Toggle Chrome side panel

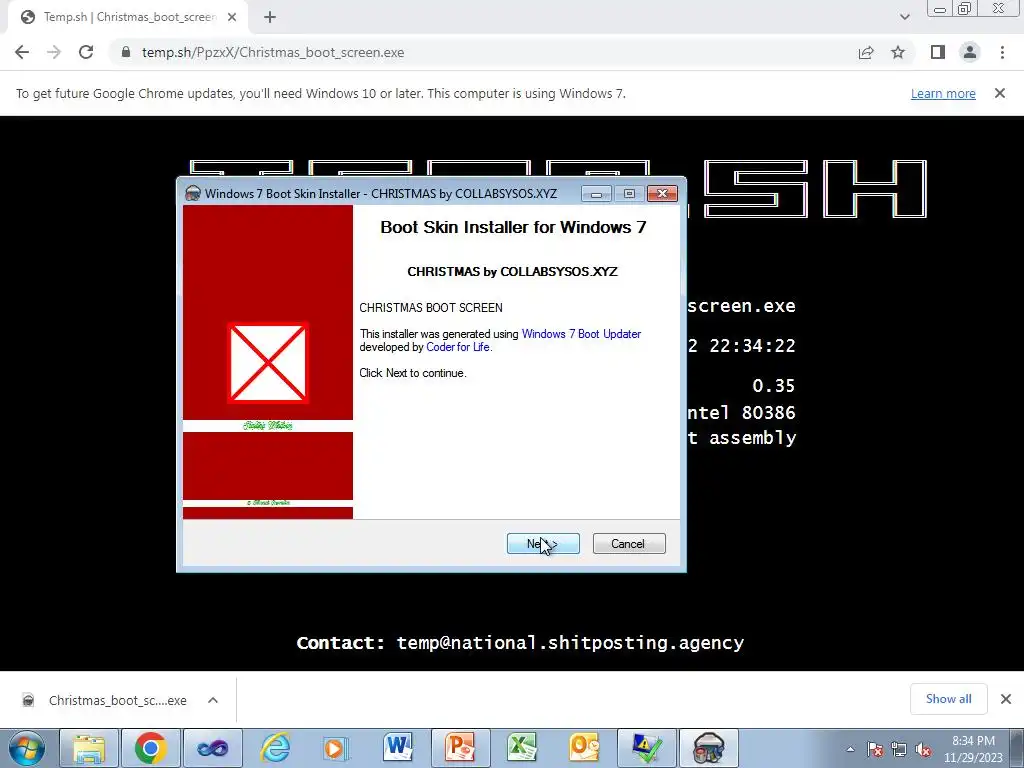[x=938, y=52]
